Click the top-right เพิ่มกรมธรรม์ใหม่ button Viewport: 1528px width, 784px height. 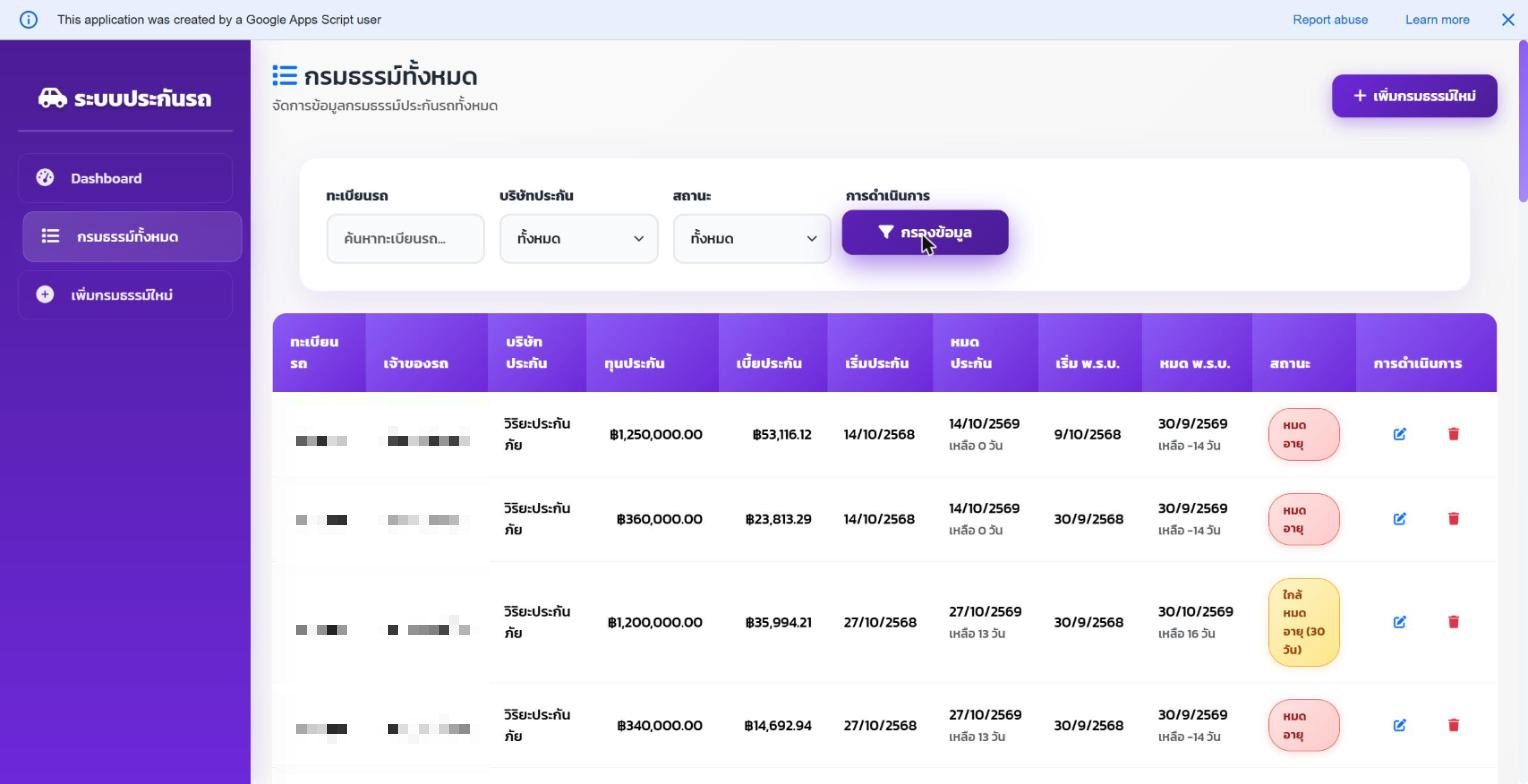[x=1414, y=96]
